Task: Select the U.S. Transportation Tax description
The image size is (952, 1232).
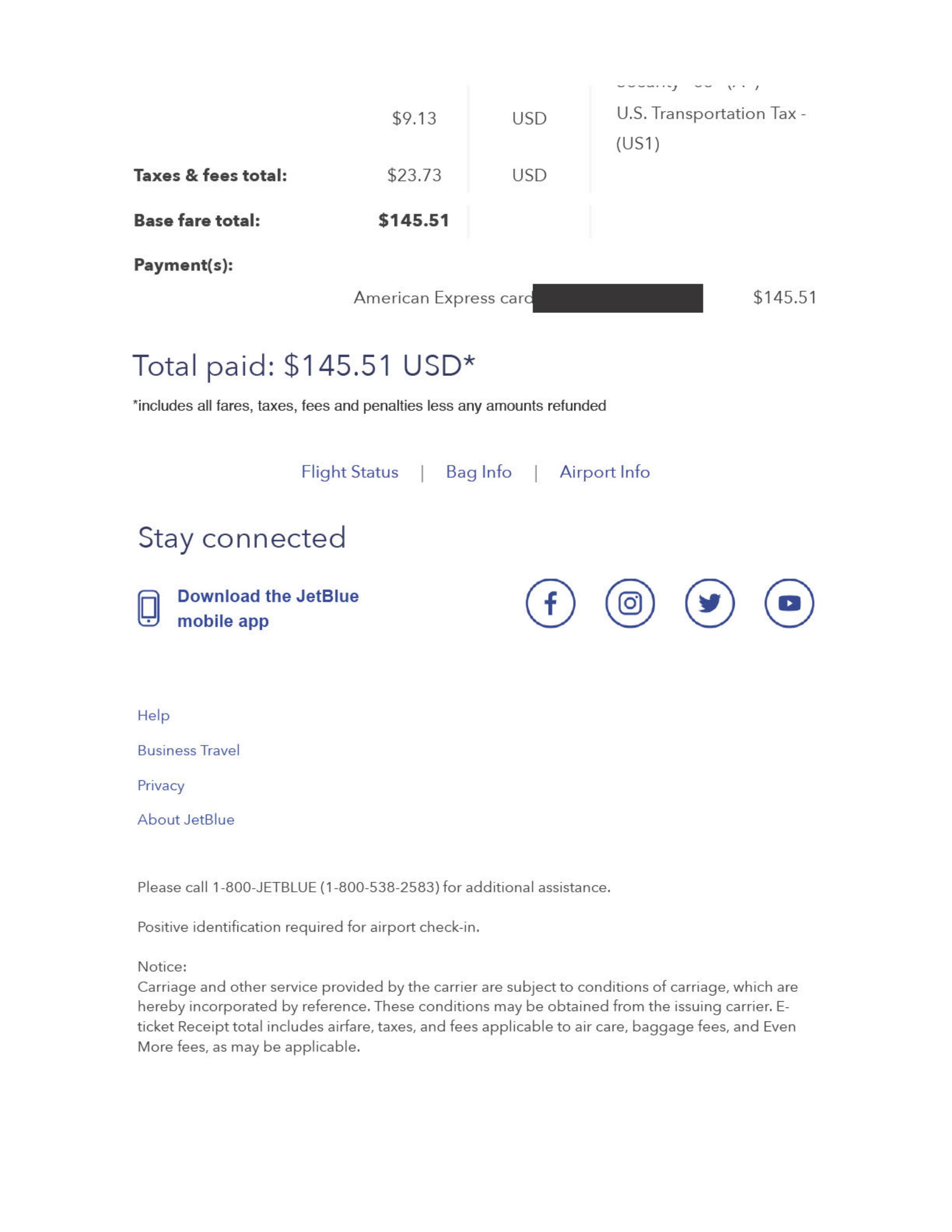Action: tap(710, 129)
